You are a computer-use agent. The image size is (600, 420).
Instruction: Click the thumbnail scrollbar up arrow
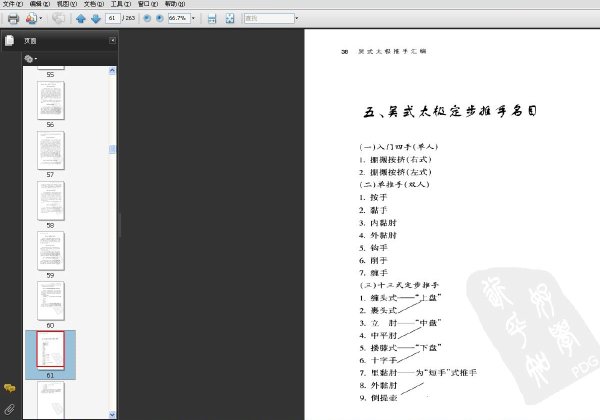tap(112, 70)
